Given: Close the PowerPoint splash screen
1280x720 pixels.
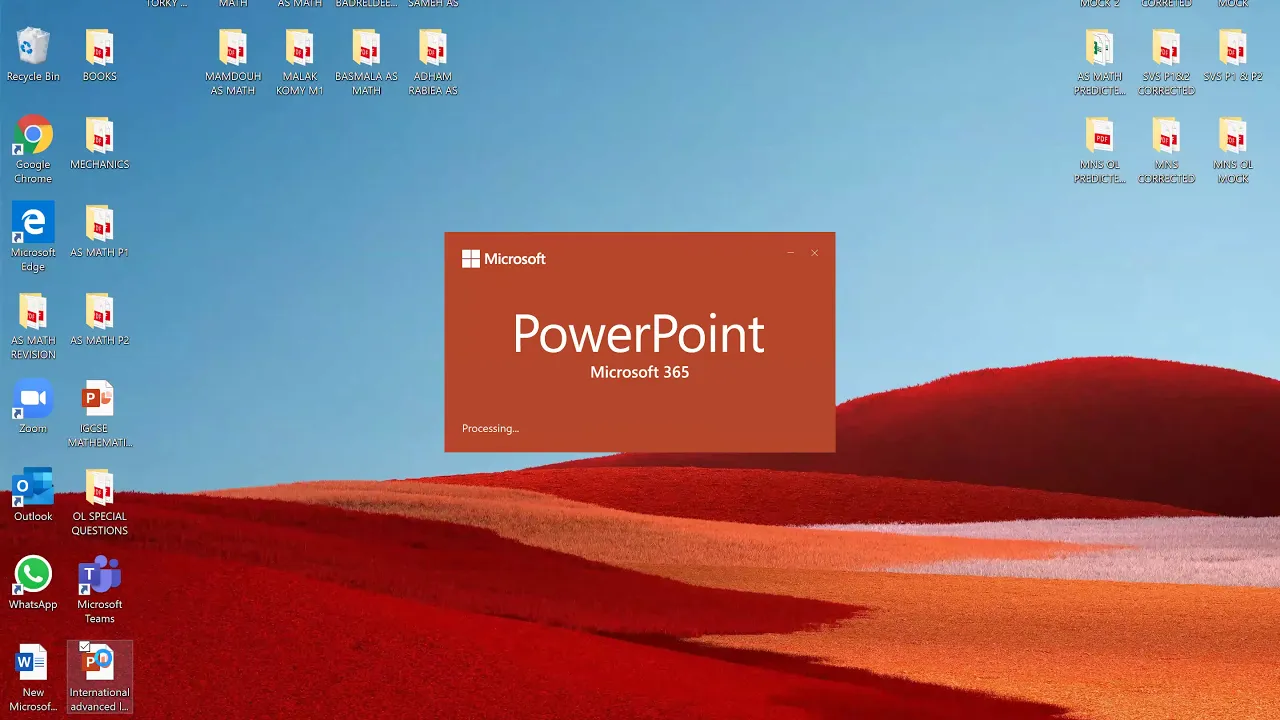Looking at the screenshot, I should pos(814,253).
